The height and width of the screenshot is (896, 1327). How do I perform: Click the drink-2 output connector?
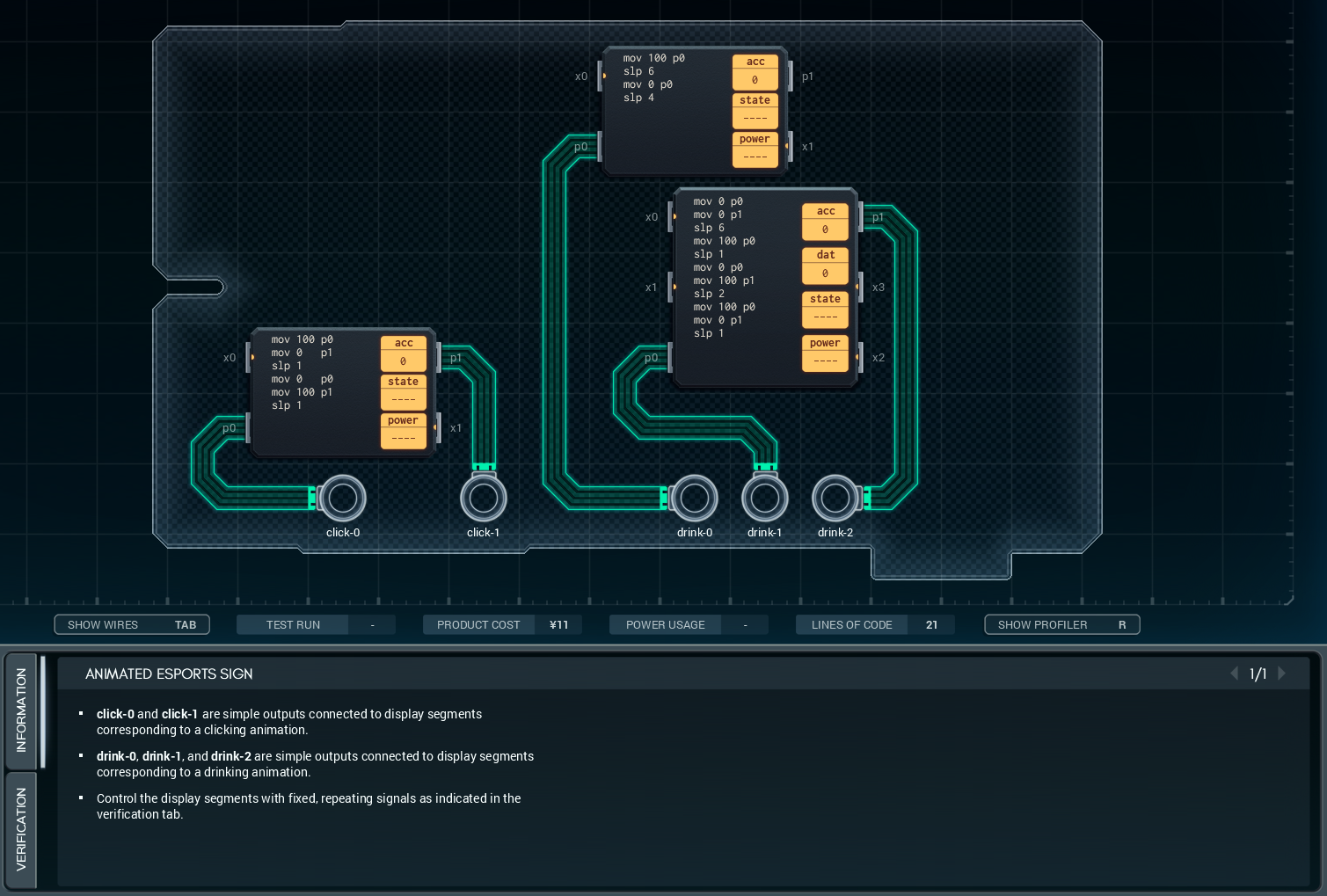coord(835,499)
